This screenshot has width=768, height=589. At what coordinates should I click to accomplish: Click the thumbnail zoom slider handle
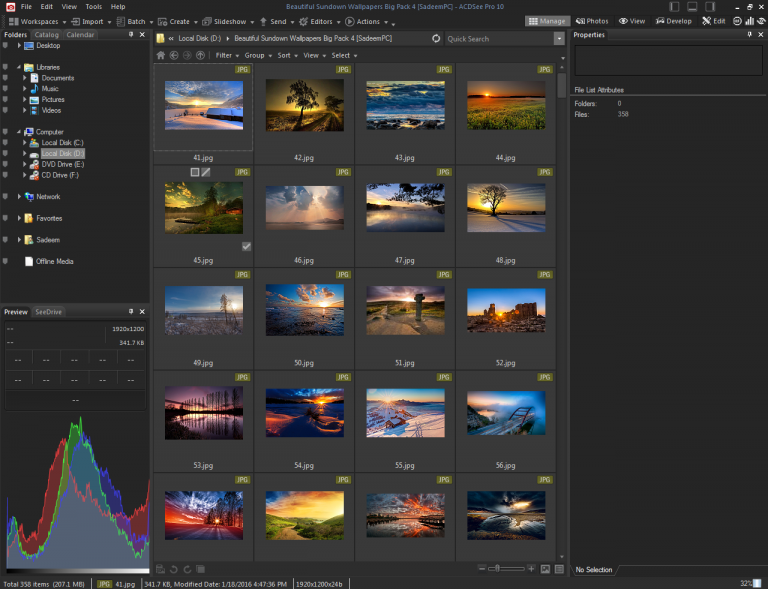pyautogui.click(x=497, y=568)
